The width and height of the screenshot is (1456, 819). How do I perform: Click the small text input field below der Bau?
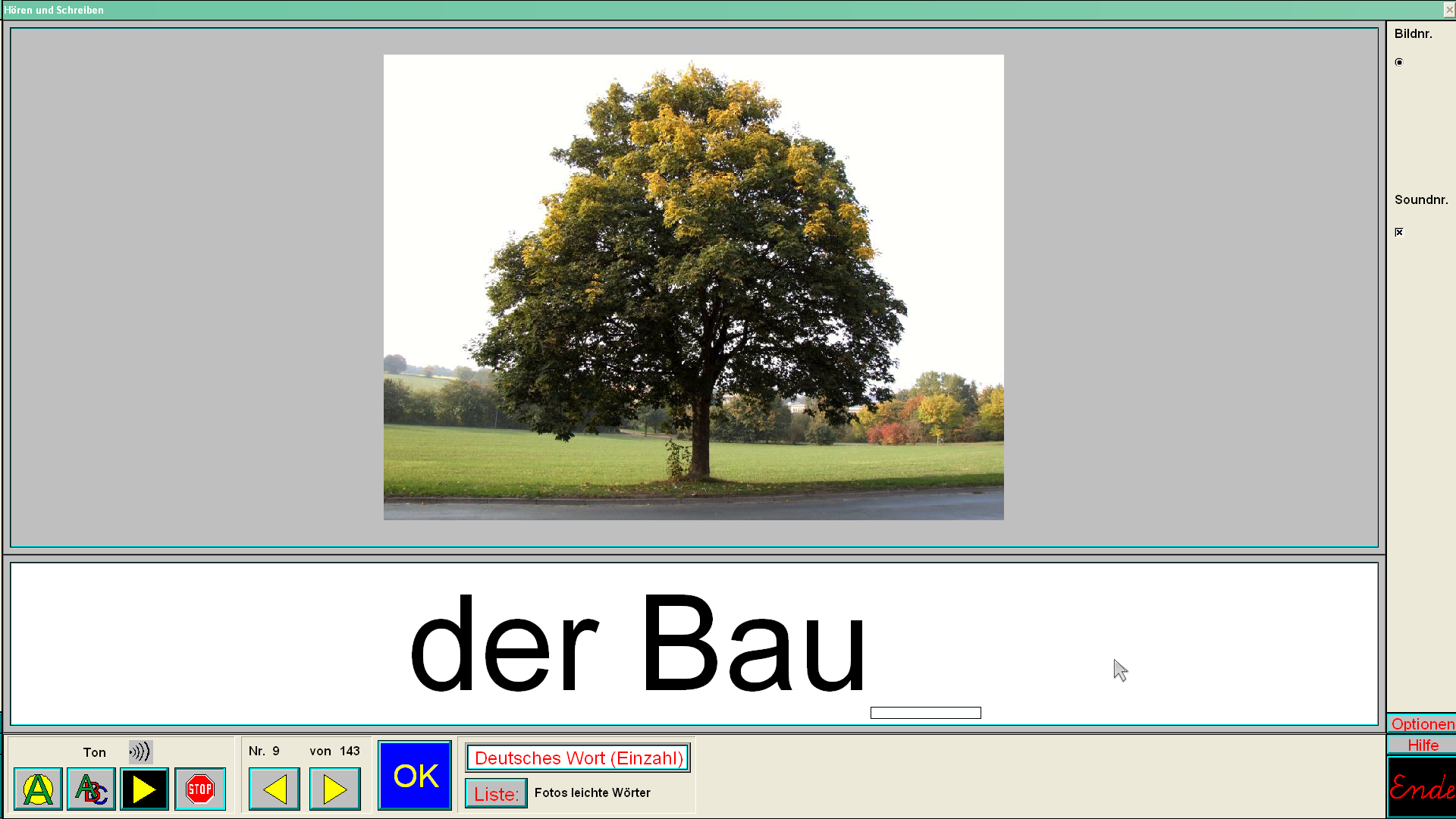tap(925, 712)
